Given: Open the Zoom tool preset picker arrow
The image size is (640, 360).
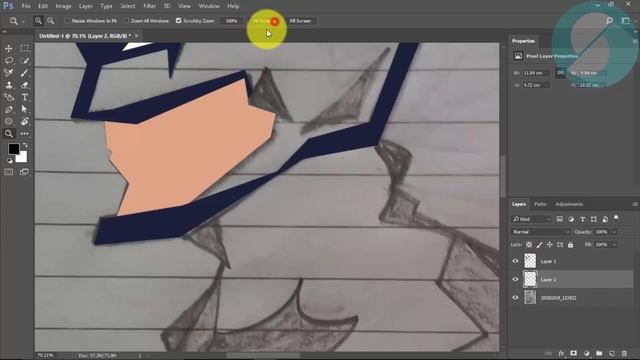Looking at the screenshot, I should tap(23, 21).
